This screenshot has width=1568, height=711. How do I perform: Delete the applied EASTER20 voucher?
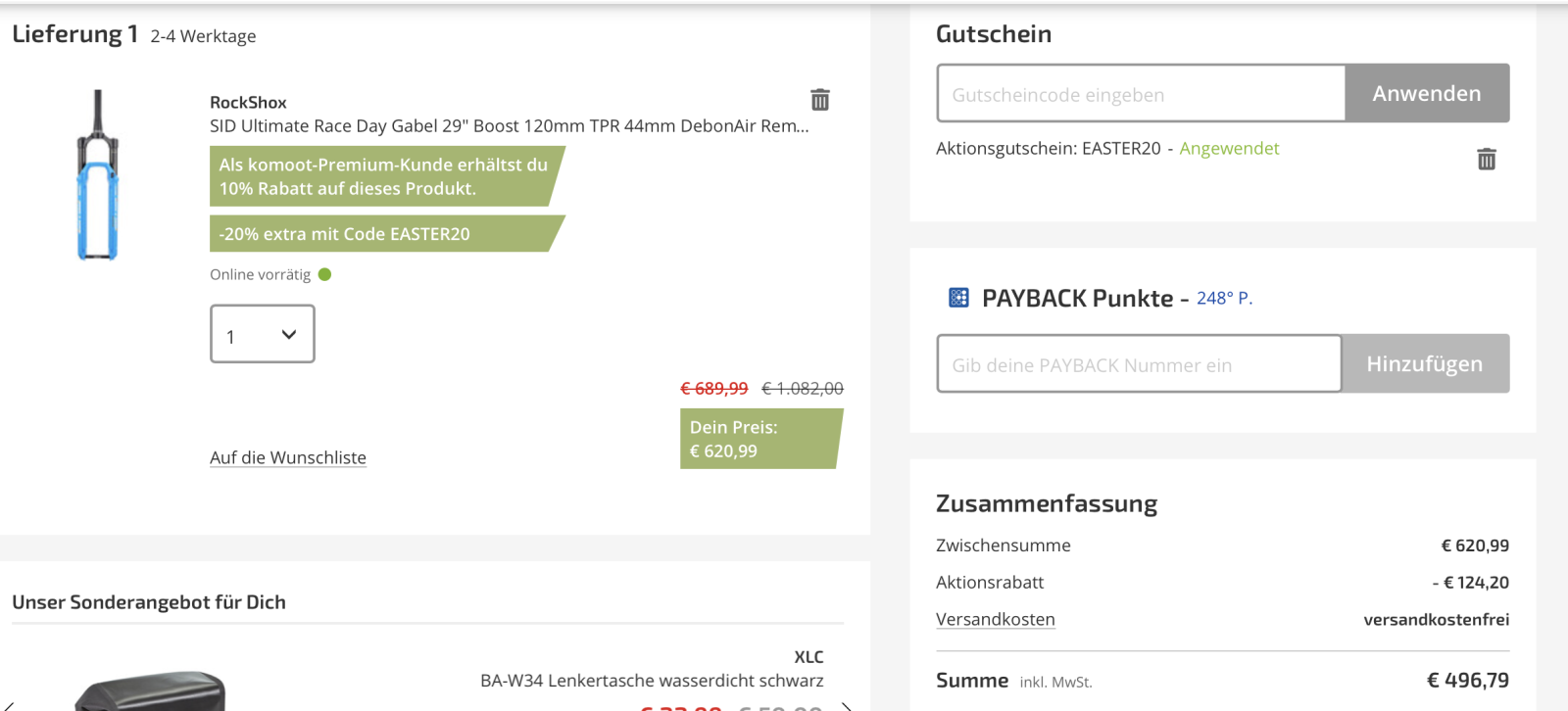[1486, 159]
